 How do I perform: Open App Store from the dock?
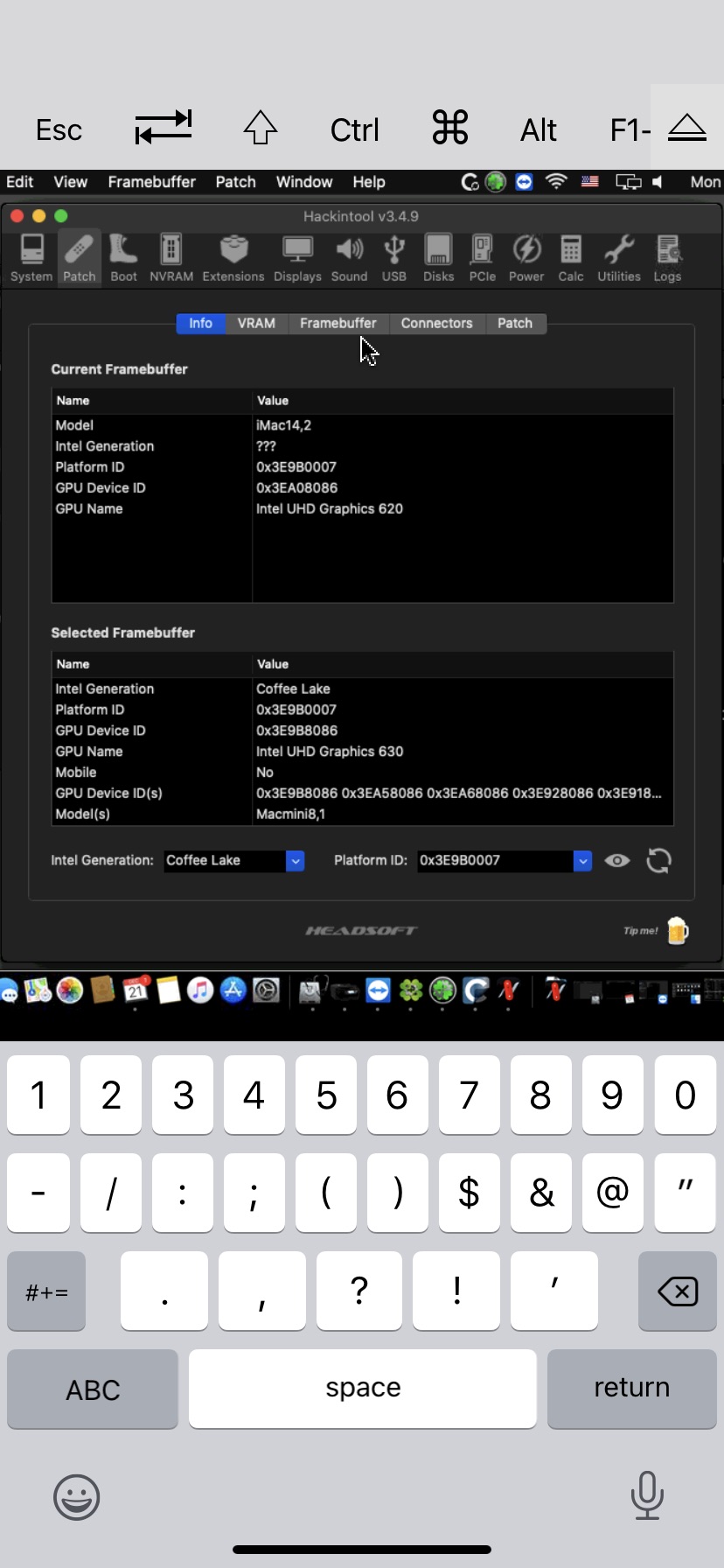(233, 990)
